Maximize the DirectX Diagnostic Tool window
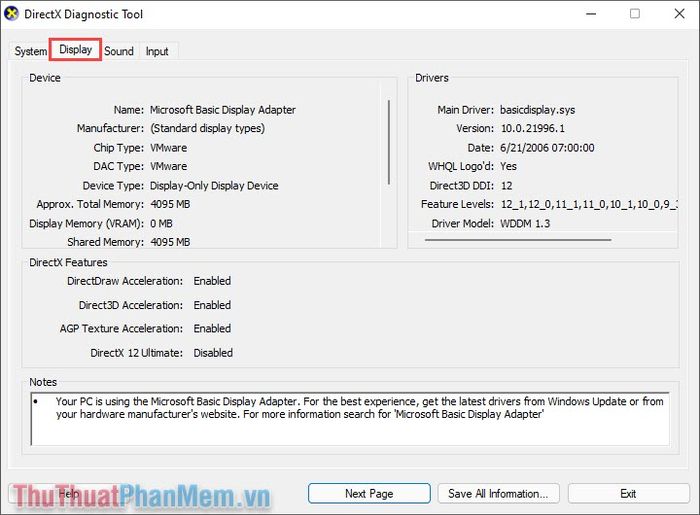 [635, 14]
